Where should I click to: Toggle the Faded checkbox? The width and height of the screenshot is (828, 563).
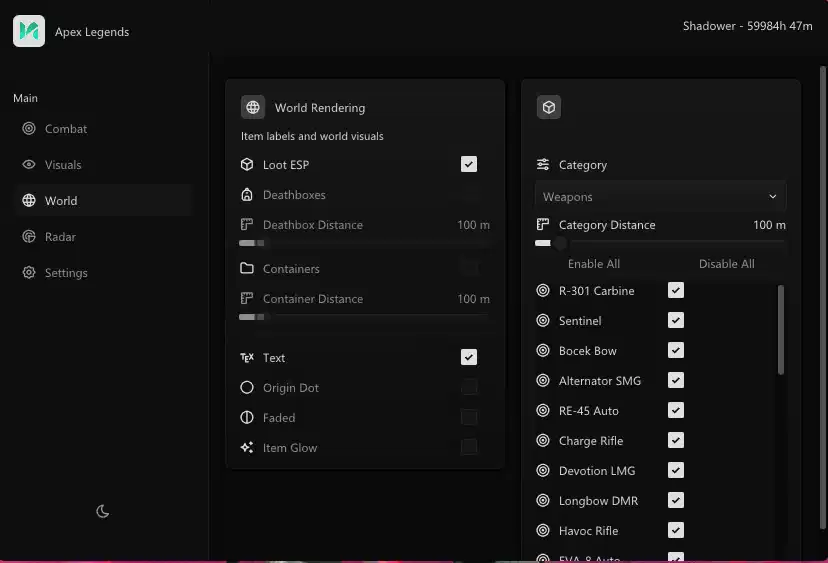click(x=469, y=417)
